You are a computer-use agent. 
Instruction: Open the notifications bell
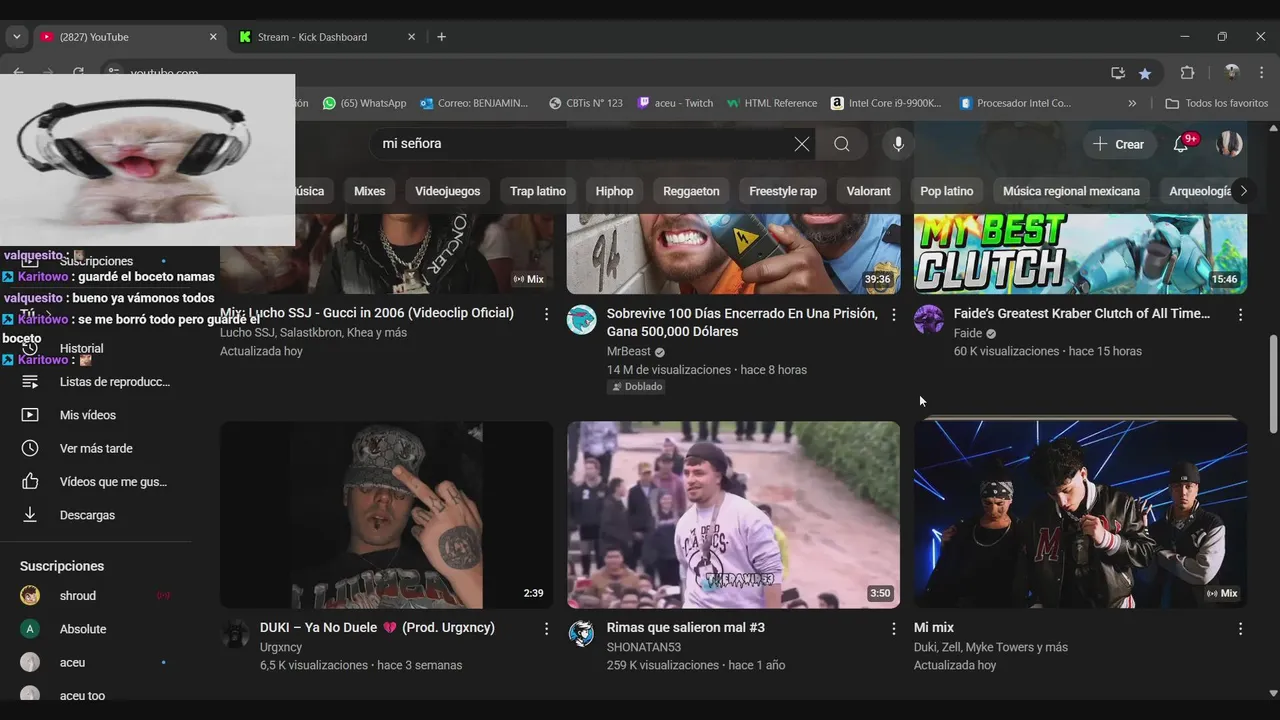click(1181, 144)
